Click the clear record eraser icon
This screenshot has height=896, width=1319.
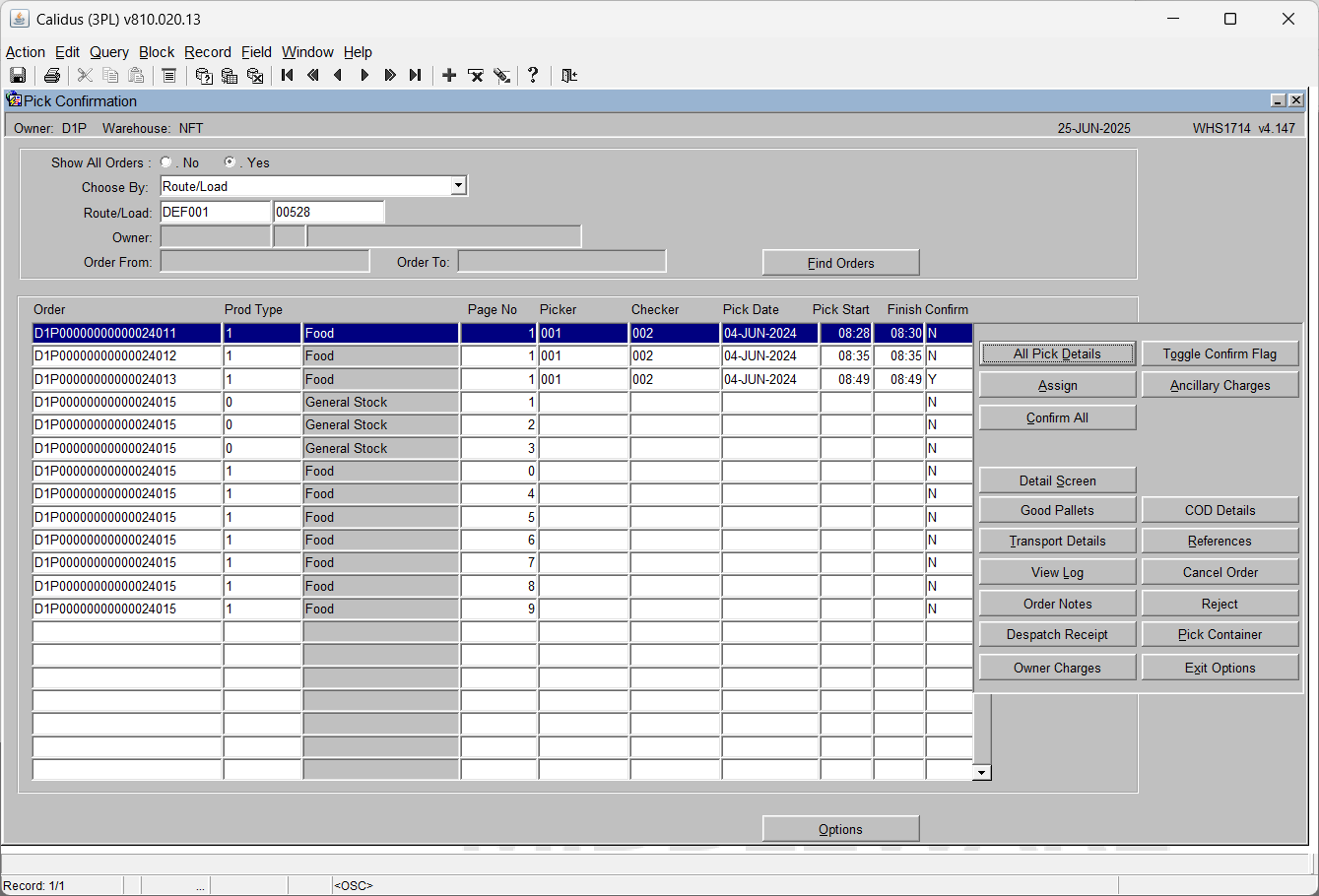501,75
